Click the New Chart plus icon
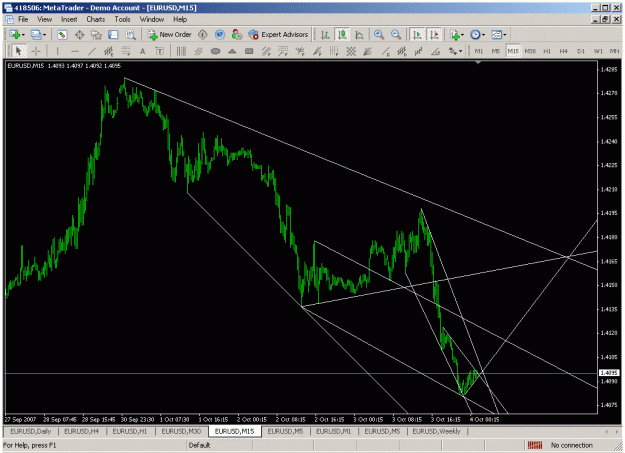The width and height of the screenshot is (625, 453). [x=15, y=35]
